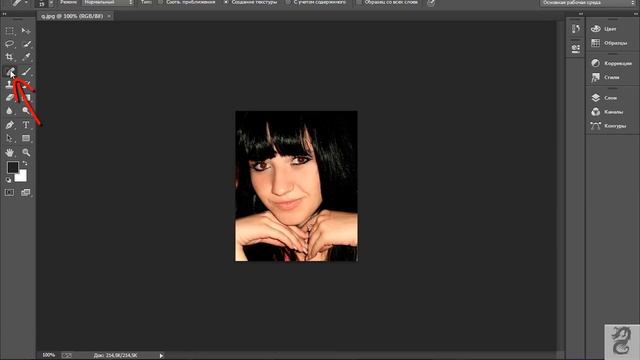
Task: Toggle tablet pressure for size icon
Action: click(x=431, y=3)
